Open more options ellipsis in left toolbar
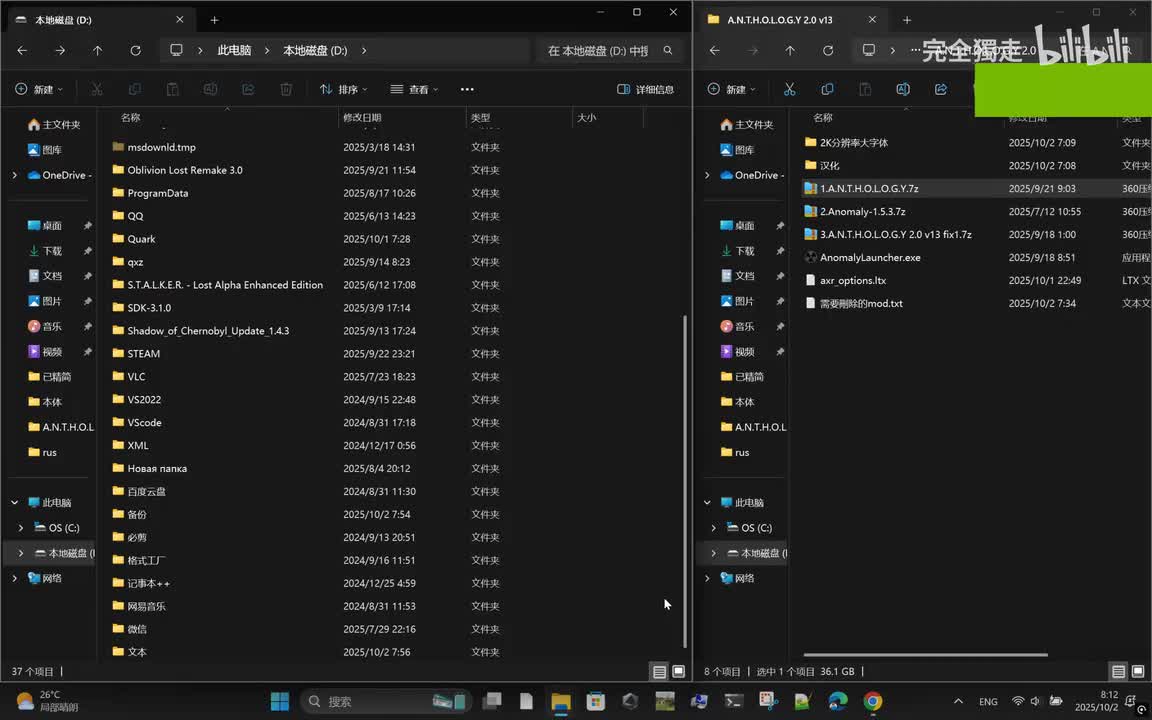Viewport: 1152px width, 720px height. pyautogui.click(x=467, y=89)
